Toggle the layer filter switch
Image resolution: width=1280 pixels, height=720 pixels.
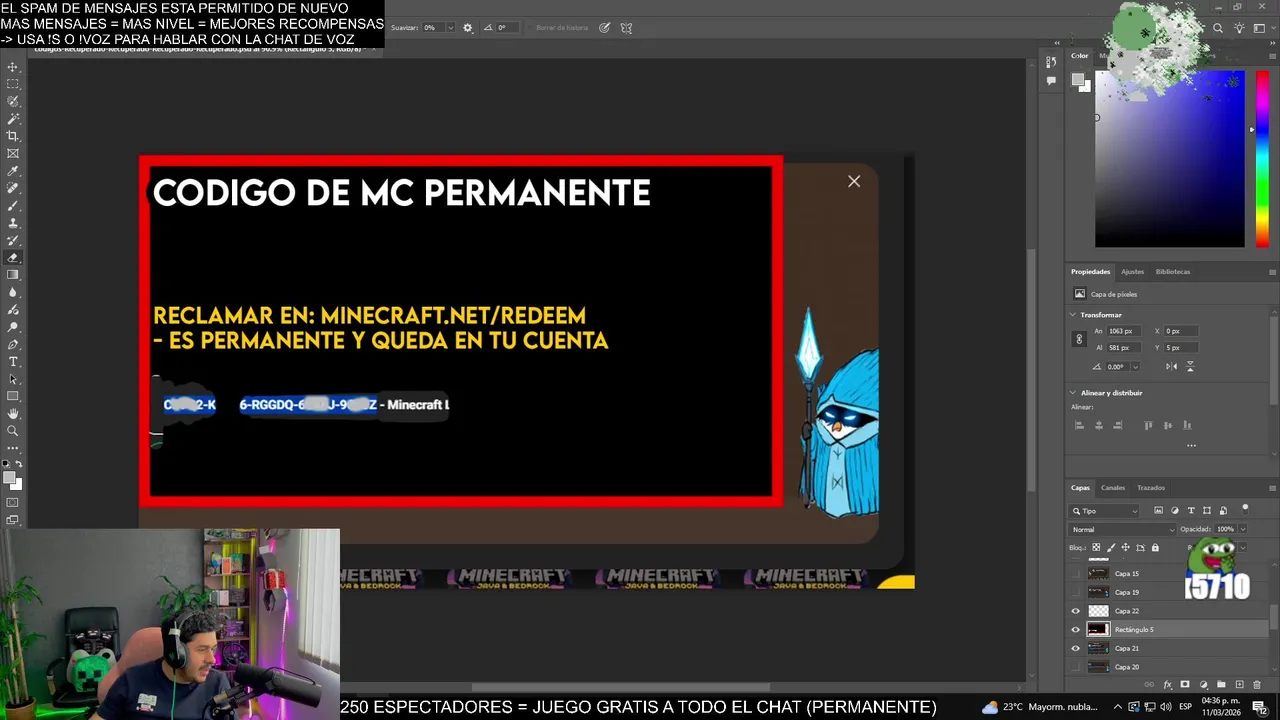[x=1245, y=510]
